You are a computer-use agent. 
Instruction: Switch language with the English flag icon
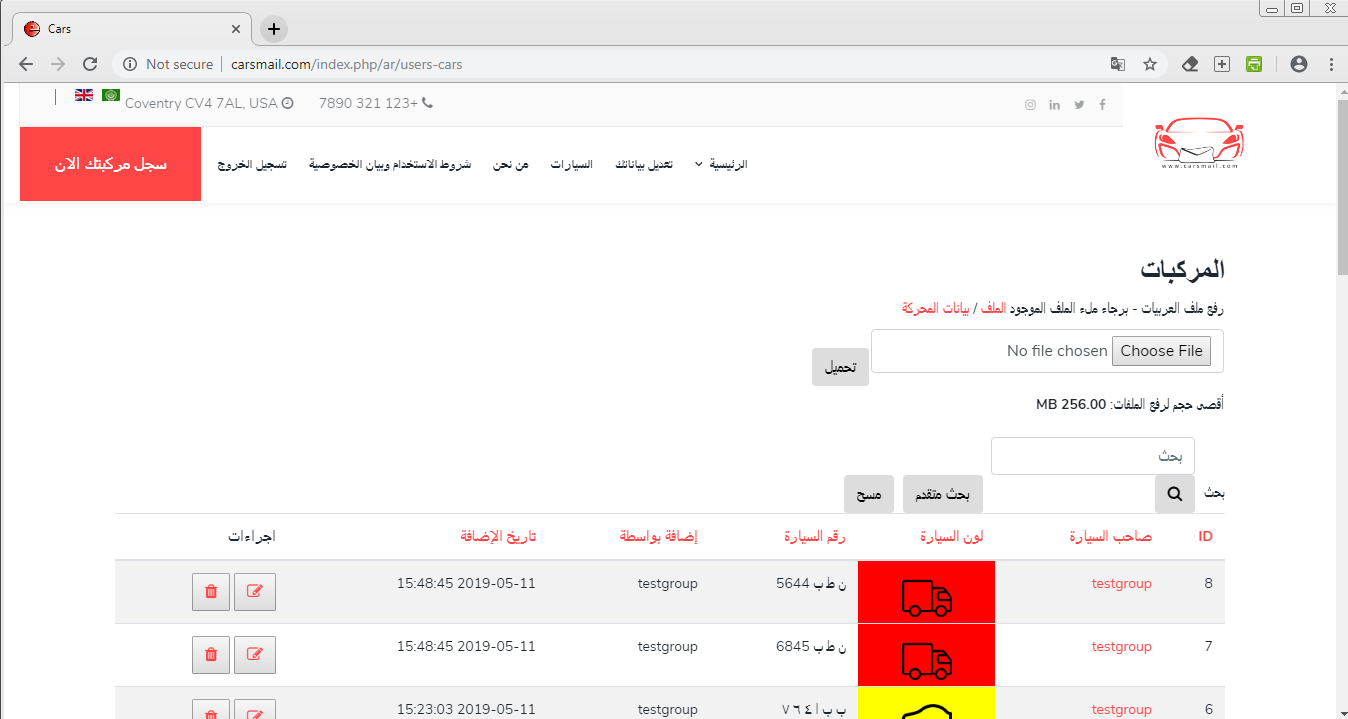pyautogui.click(x=84, y=96)
